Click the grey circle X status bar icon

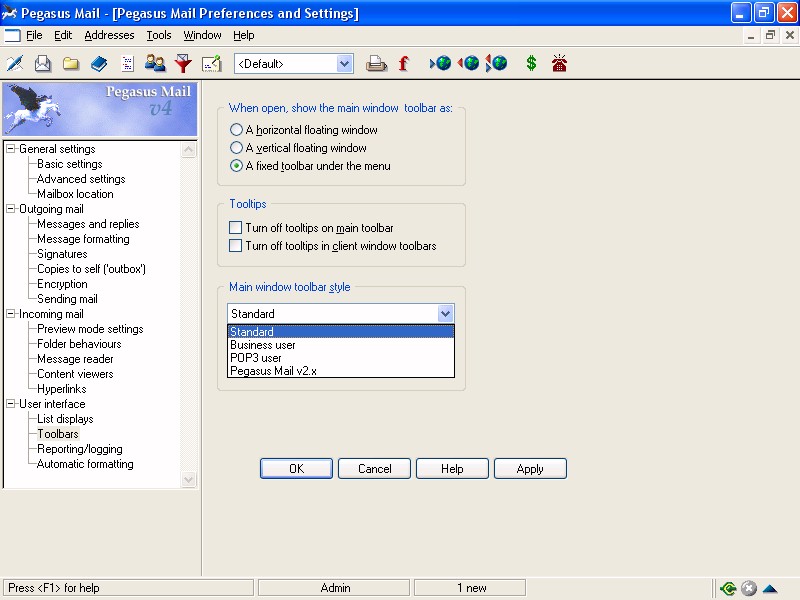(748, 588)
